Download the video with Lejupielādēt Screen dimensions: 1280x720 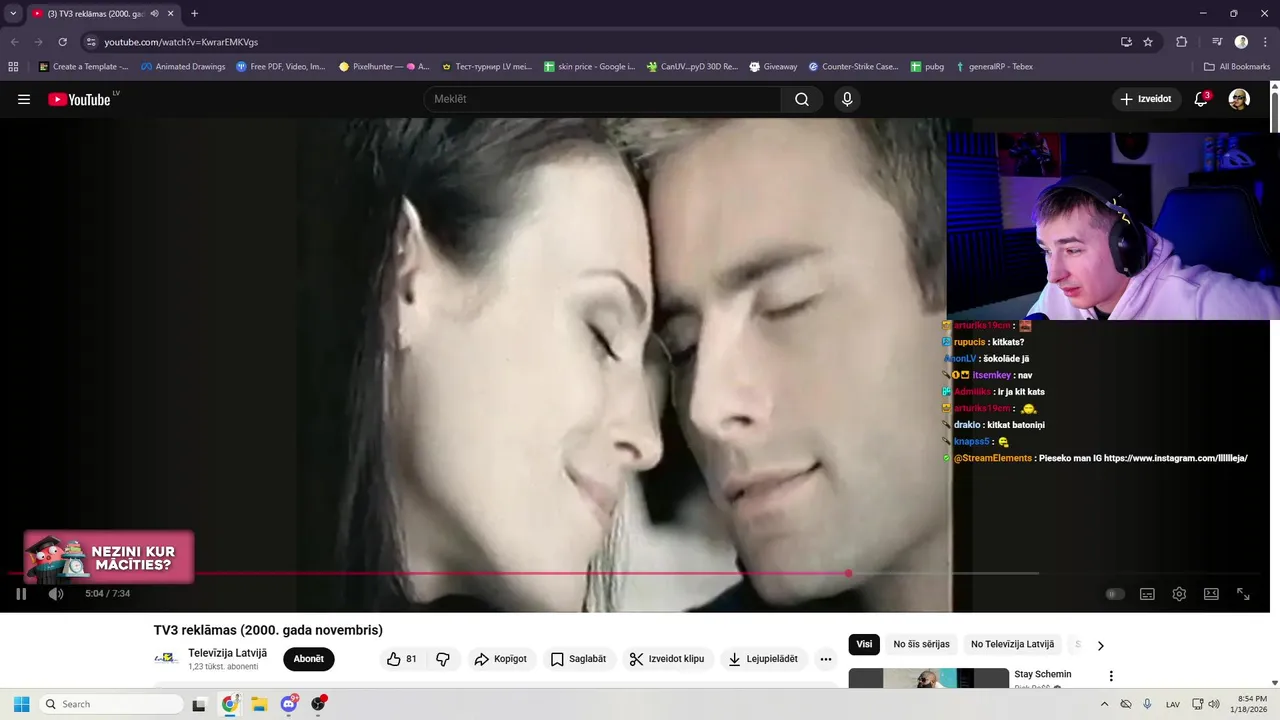coord(763,659)
